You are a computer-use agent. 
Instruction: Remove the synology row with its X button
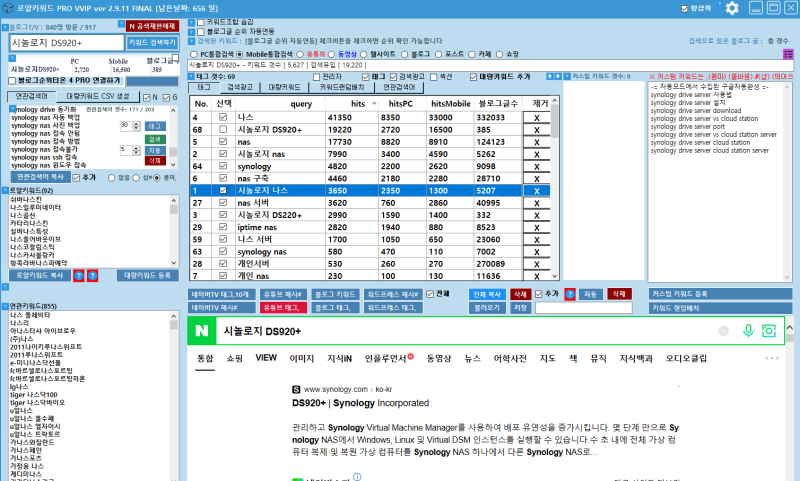(x=537, y=167)
